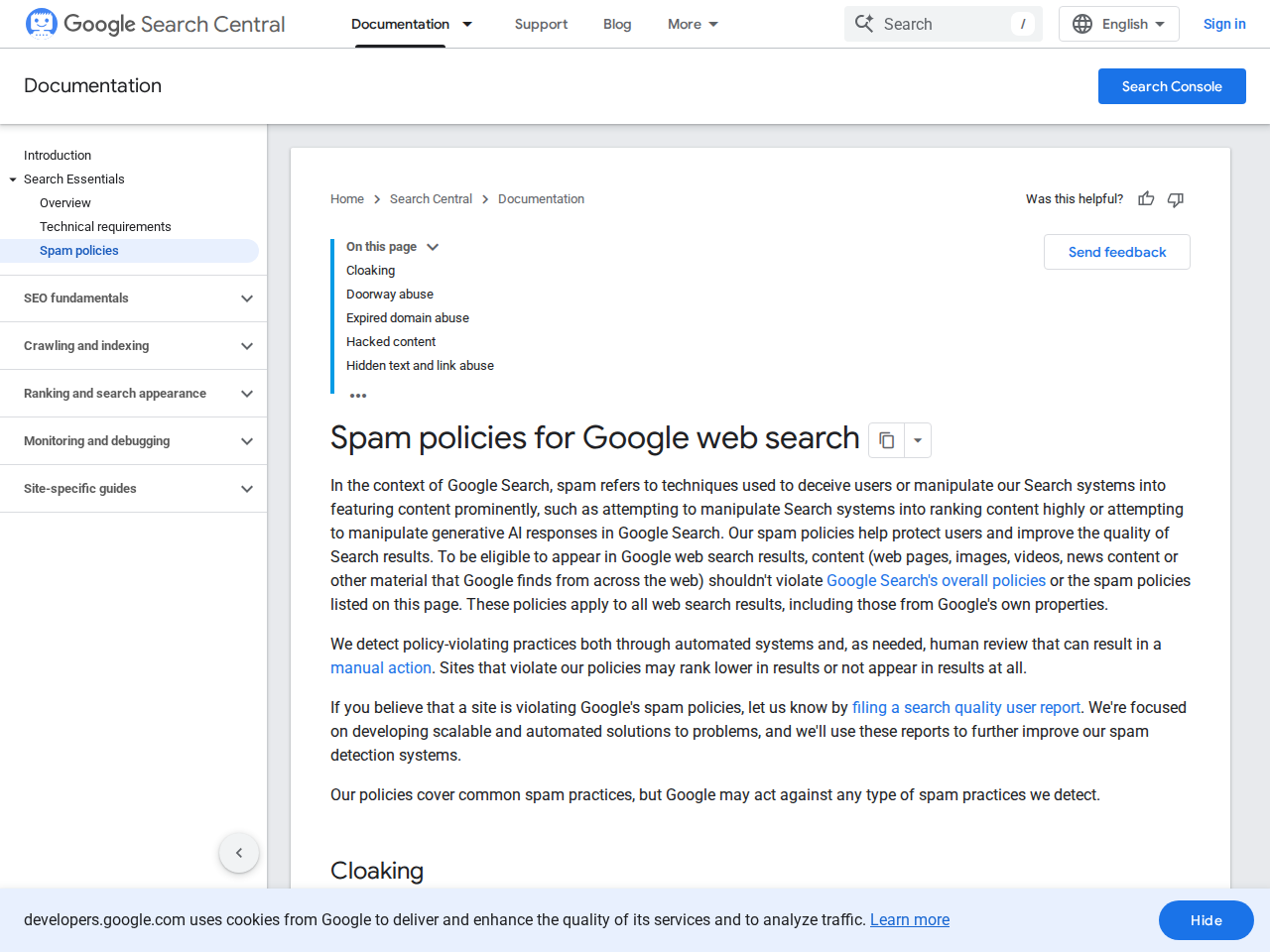The image size is (1270, 952).
Task: Open the Documentation dropdown arrow in header
Action: [x=467, y=24]
